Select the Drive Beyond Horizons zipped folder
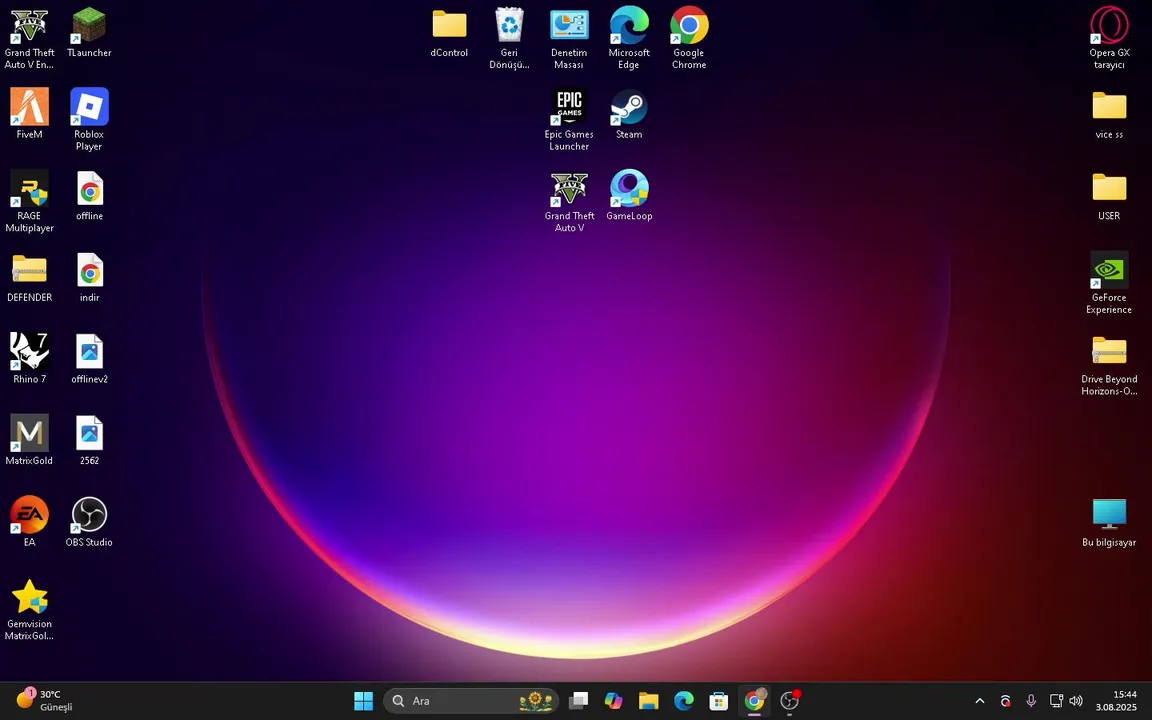This screenshot has width=1152, height=720. [1109, 365]
